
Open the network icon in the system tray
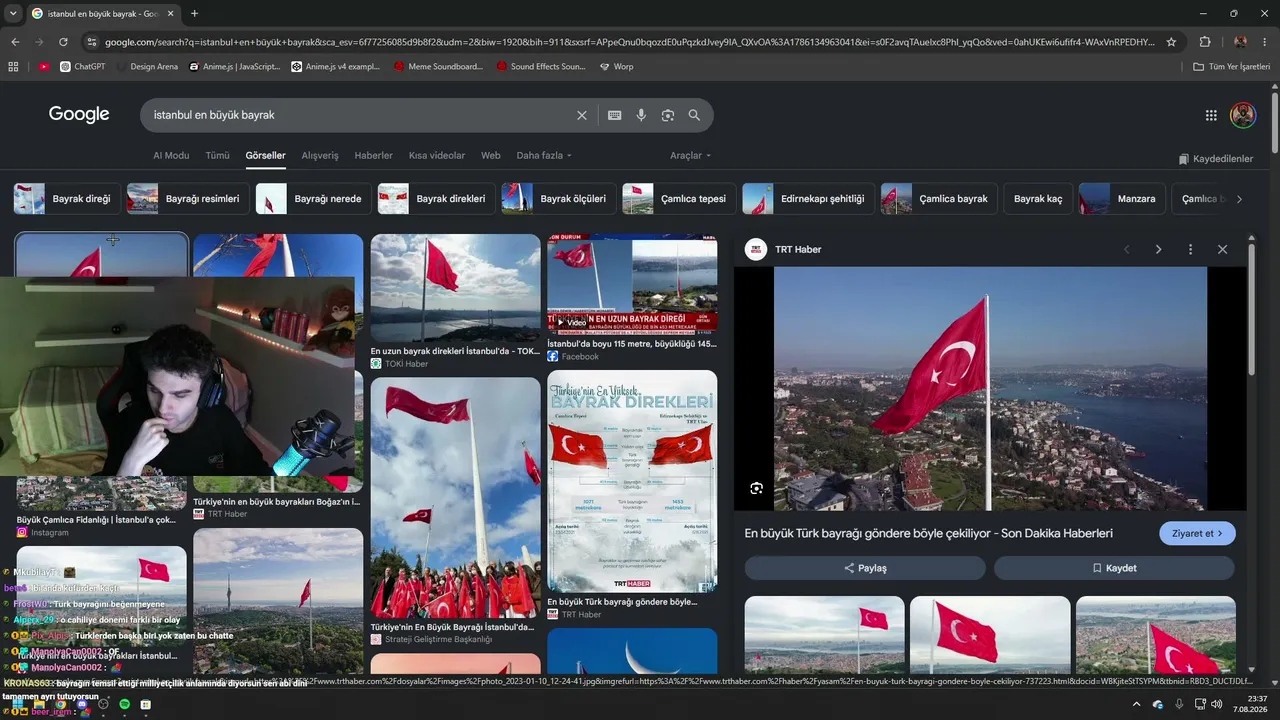[x=1200, y=705]
